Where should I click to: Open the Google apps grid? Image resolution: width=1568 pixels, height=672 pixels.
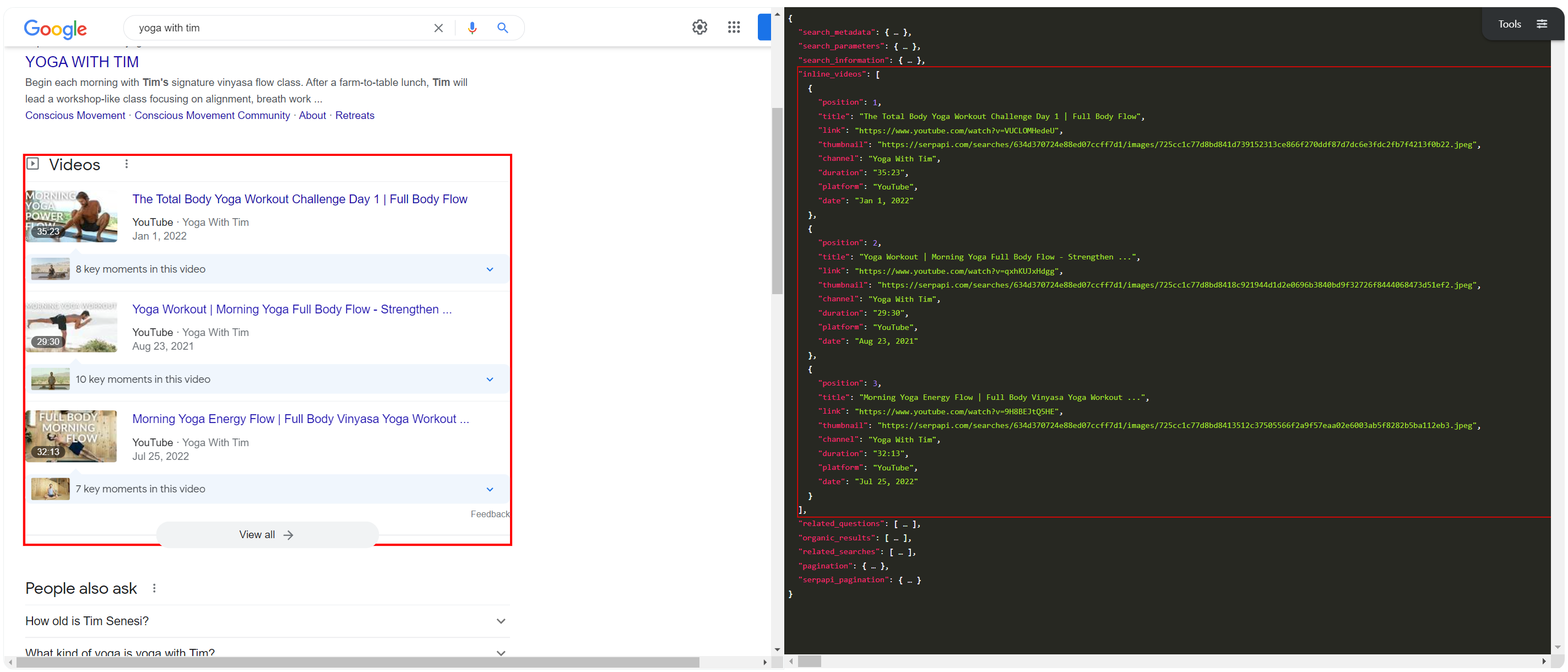734,27
